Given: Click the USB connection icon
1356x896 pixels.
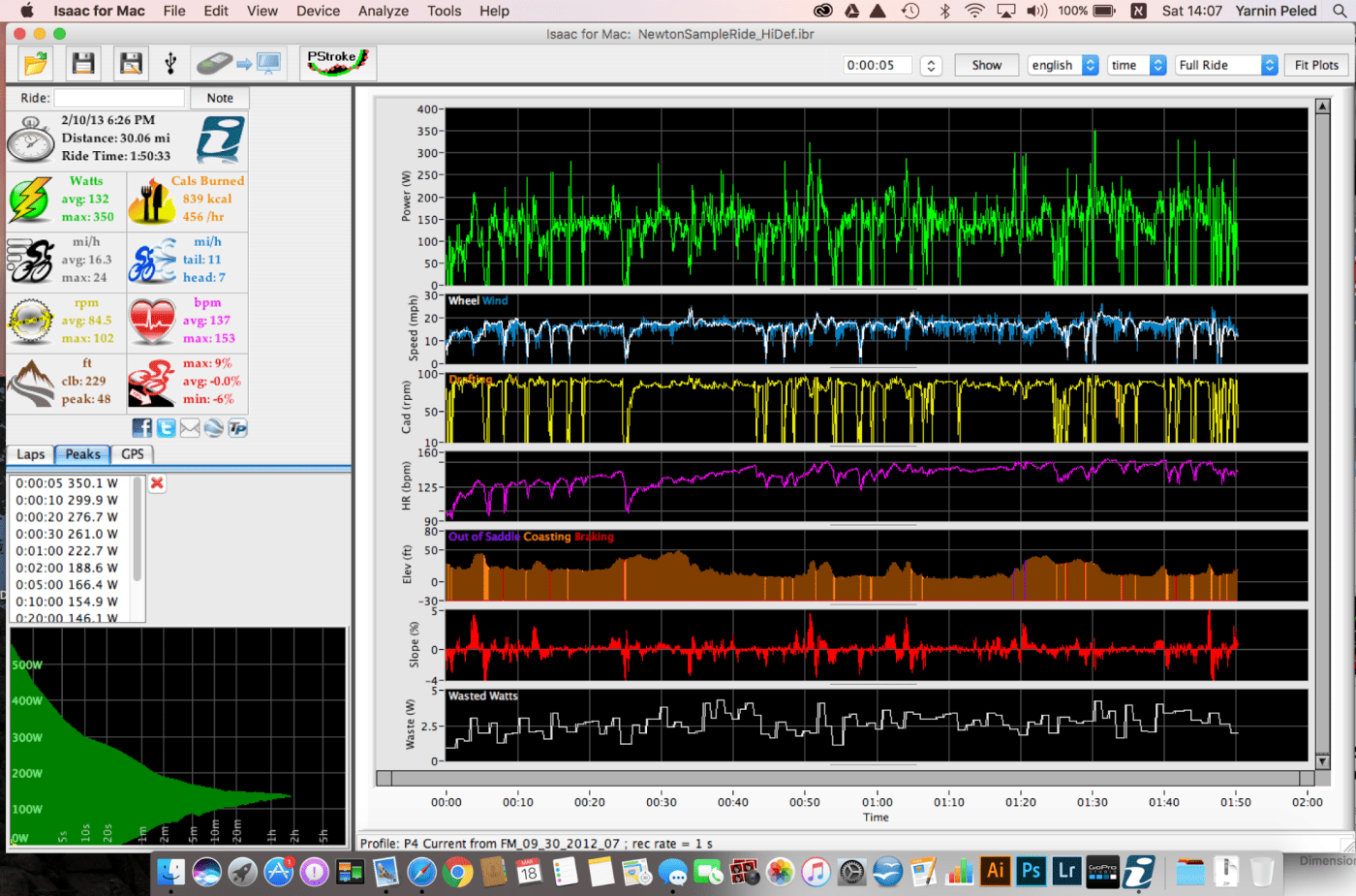Looking at the screenshot, I should (170, 65).
